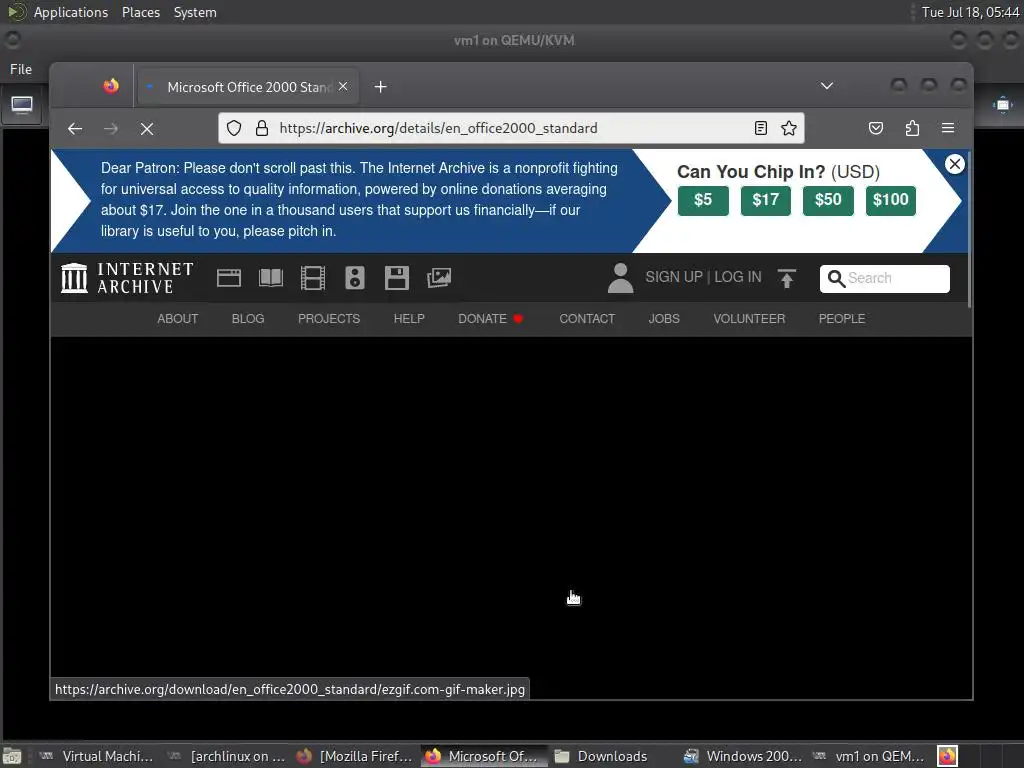Open the Firefox extensions puzzle icon

point(912,128)
